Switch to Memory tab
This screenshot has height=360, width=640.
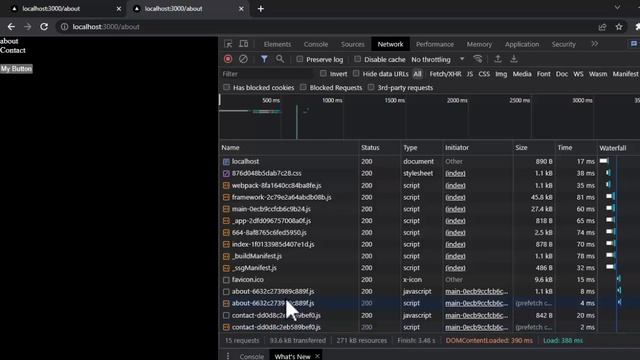(479, 44)
